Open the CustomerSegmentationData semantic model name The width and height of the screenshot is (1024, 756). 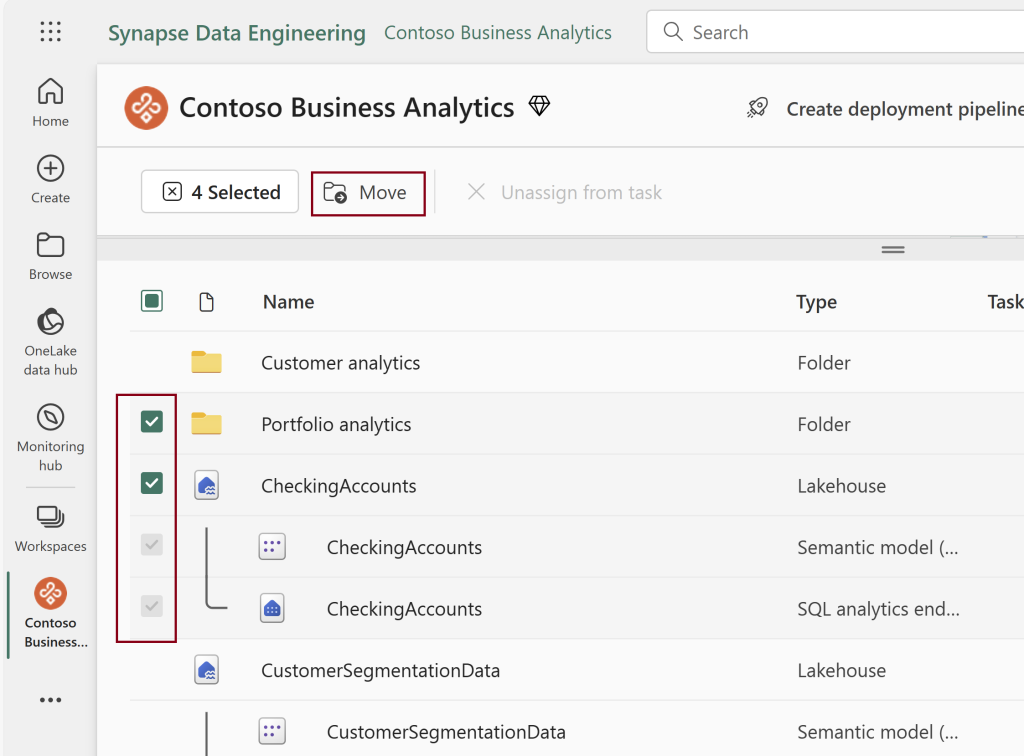[x=446, y=732]
